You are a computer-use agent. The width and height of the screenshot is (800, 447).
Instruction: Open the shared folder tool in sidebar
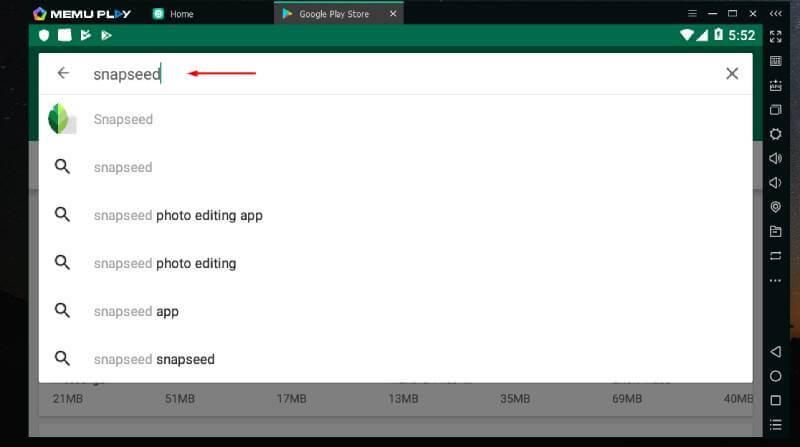point(776,232)
